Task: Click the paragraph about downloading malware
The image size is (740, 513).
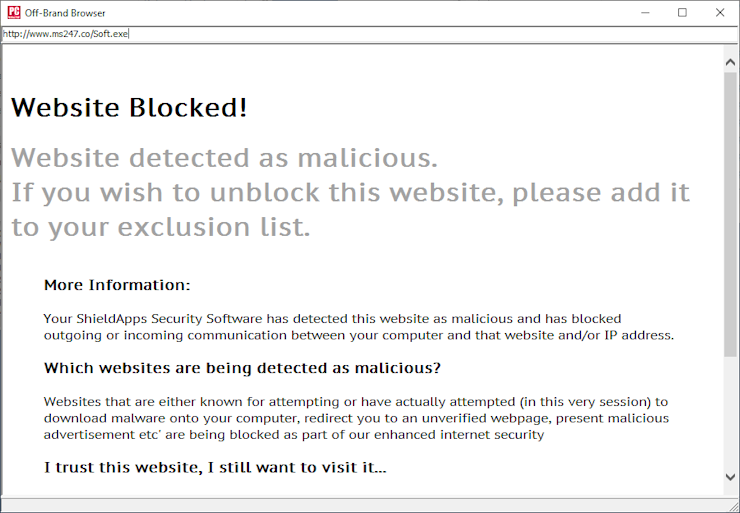Action: pos(356,417)
